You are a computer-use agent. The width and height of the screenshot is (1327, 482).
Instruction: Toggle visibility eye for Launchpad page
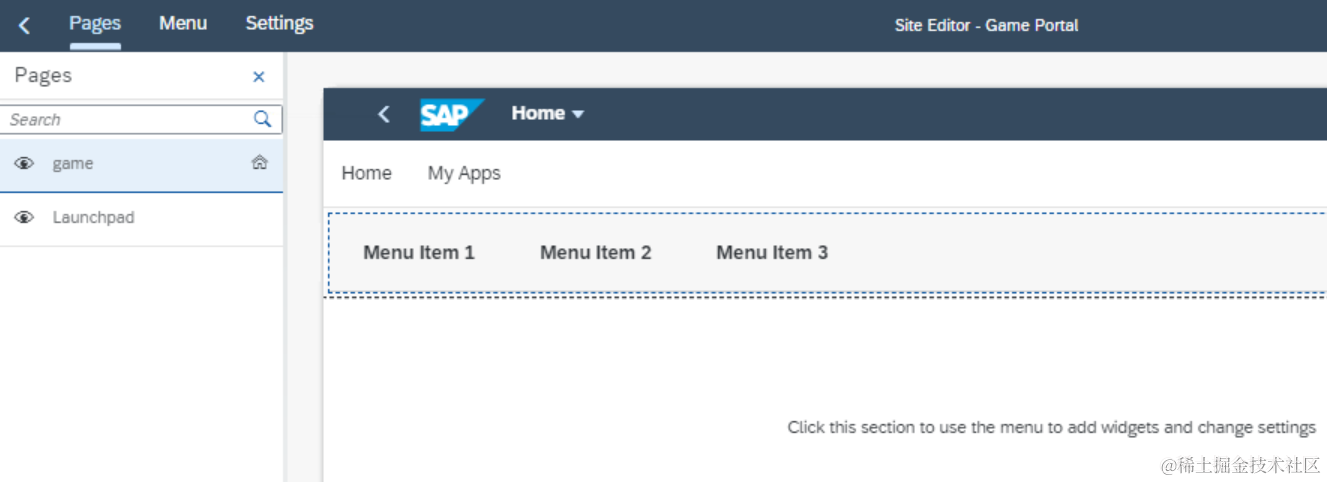click(25, 218)
